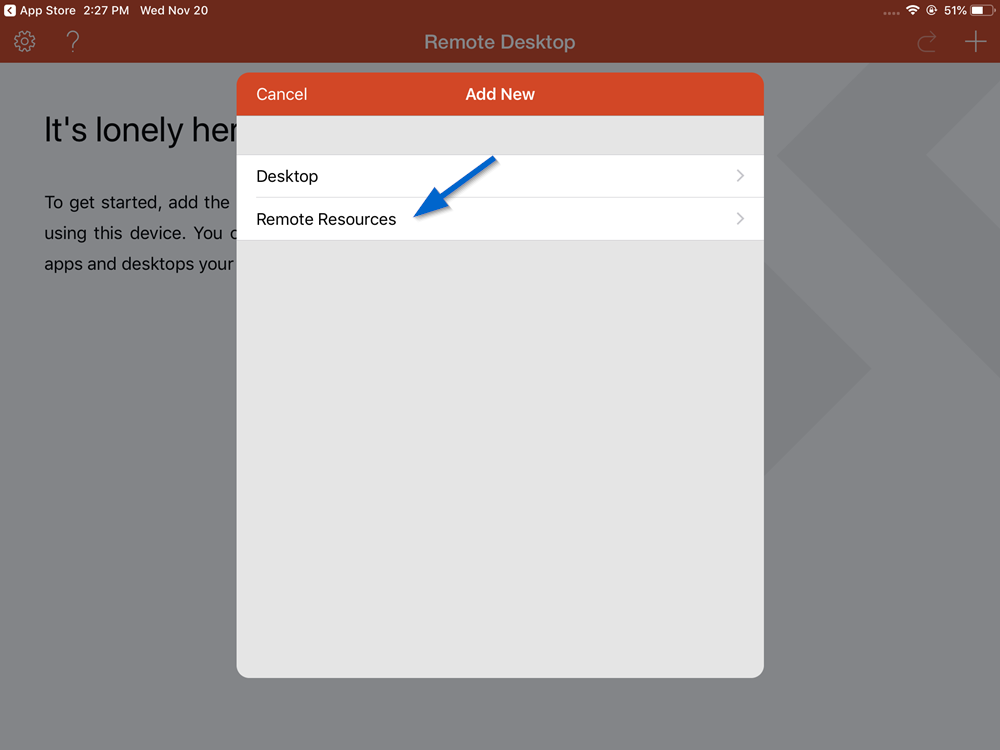Tap the "using this device. You" line
The image size is (1000, 750).
pos(140,233)
